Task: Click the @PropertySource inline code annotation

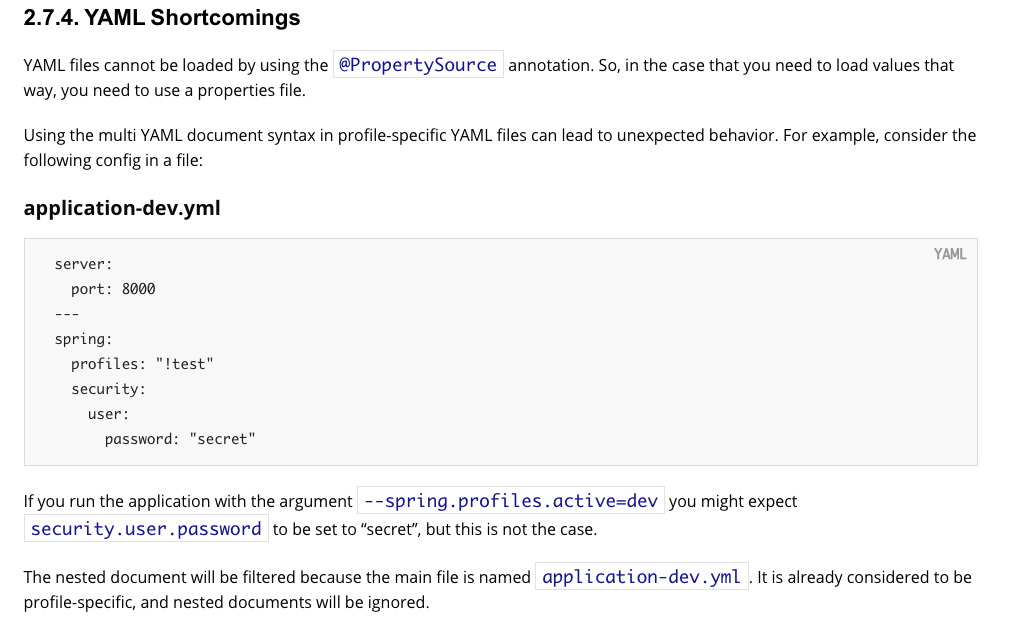Action: [x=418, y=65]
